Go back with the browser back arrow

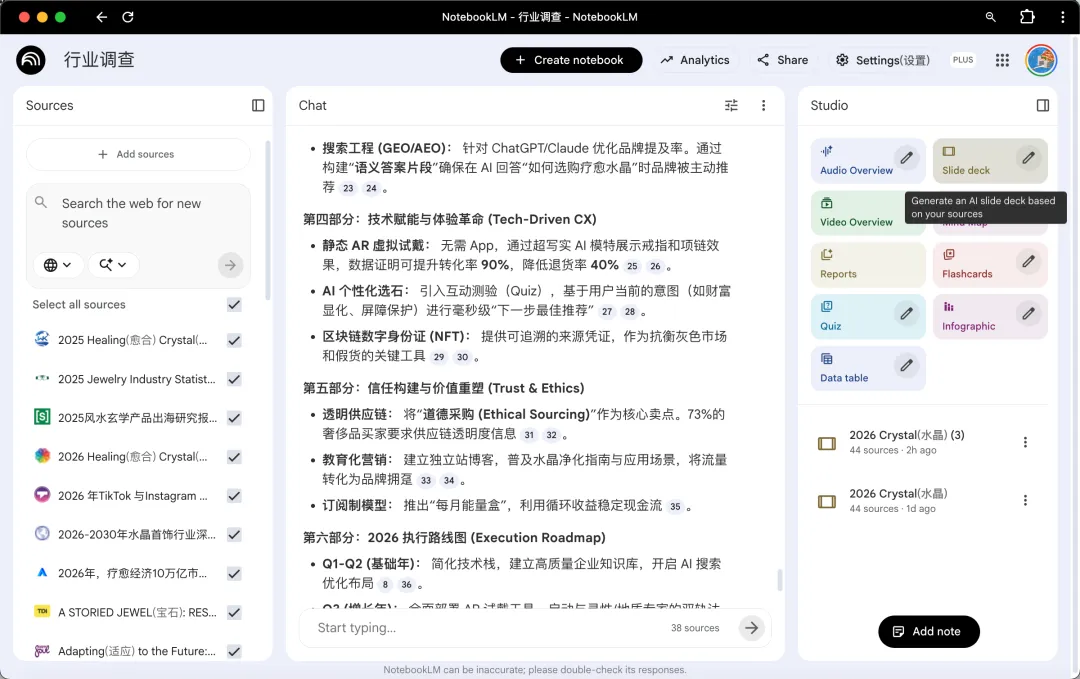point(102,17)
